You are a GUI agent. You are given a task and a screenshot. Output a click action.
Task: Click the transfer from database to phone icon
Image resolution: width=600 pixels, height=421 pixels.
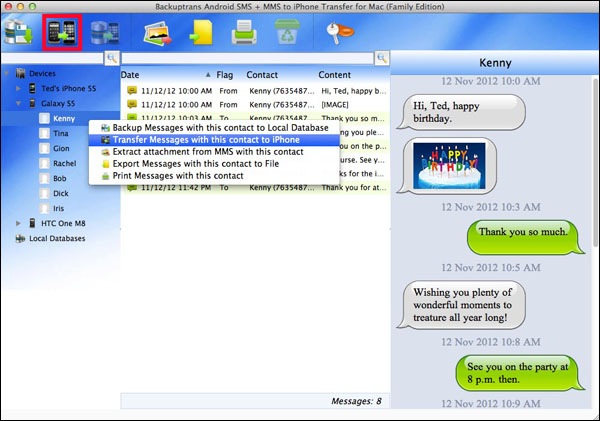pyautogui.click(x=105, y=33)
